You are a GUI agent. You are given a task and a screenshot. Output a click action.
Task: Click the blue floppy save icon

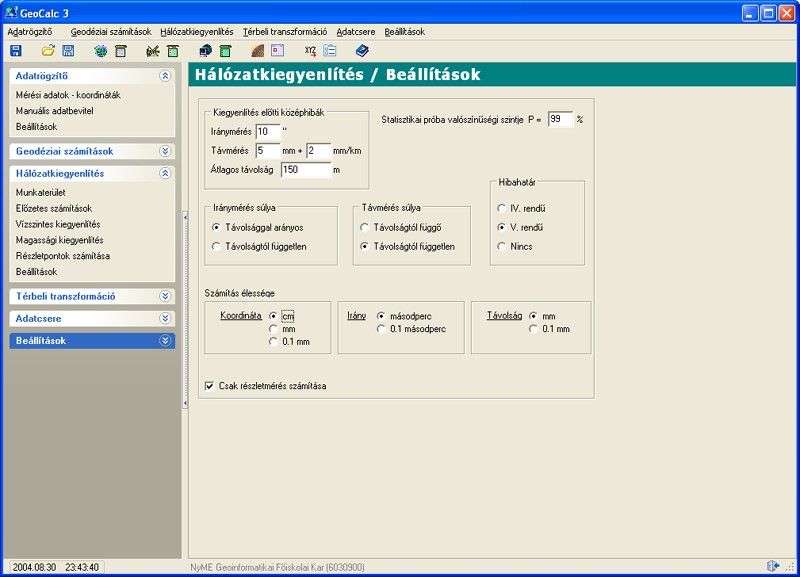tap(16, 51)
